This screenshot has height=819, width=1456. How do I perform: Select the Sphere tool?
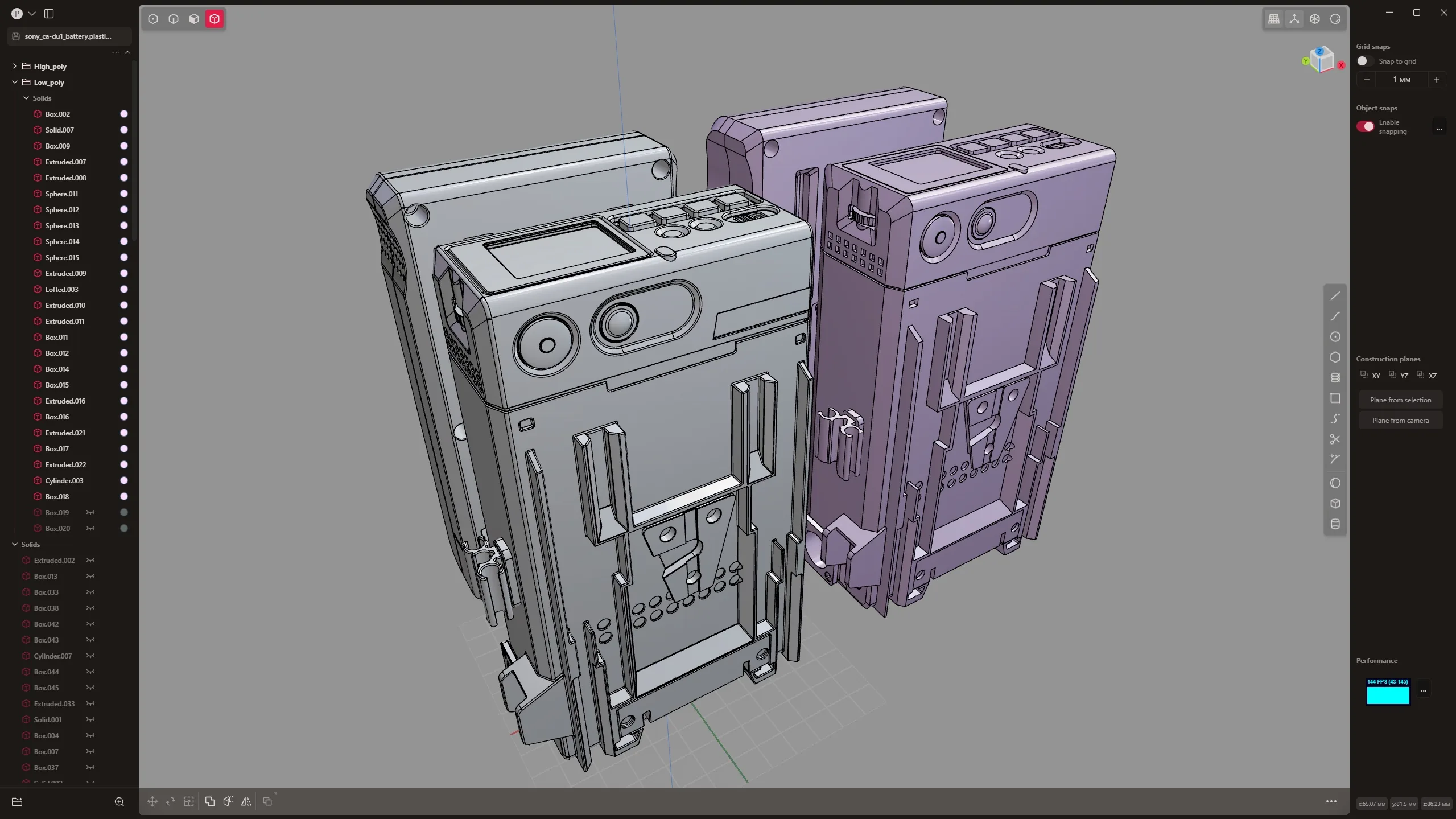[1335, 483]
